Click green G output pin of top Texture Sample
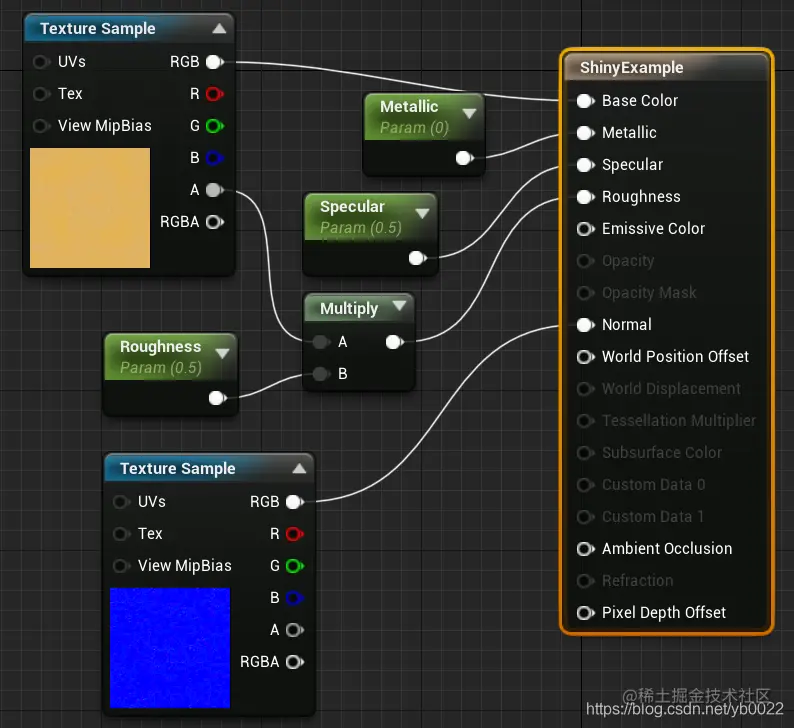The width and height of the screenshot is (794, 728). click(x=215, y=126)
